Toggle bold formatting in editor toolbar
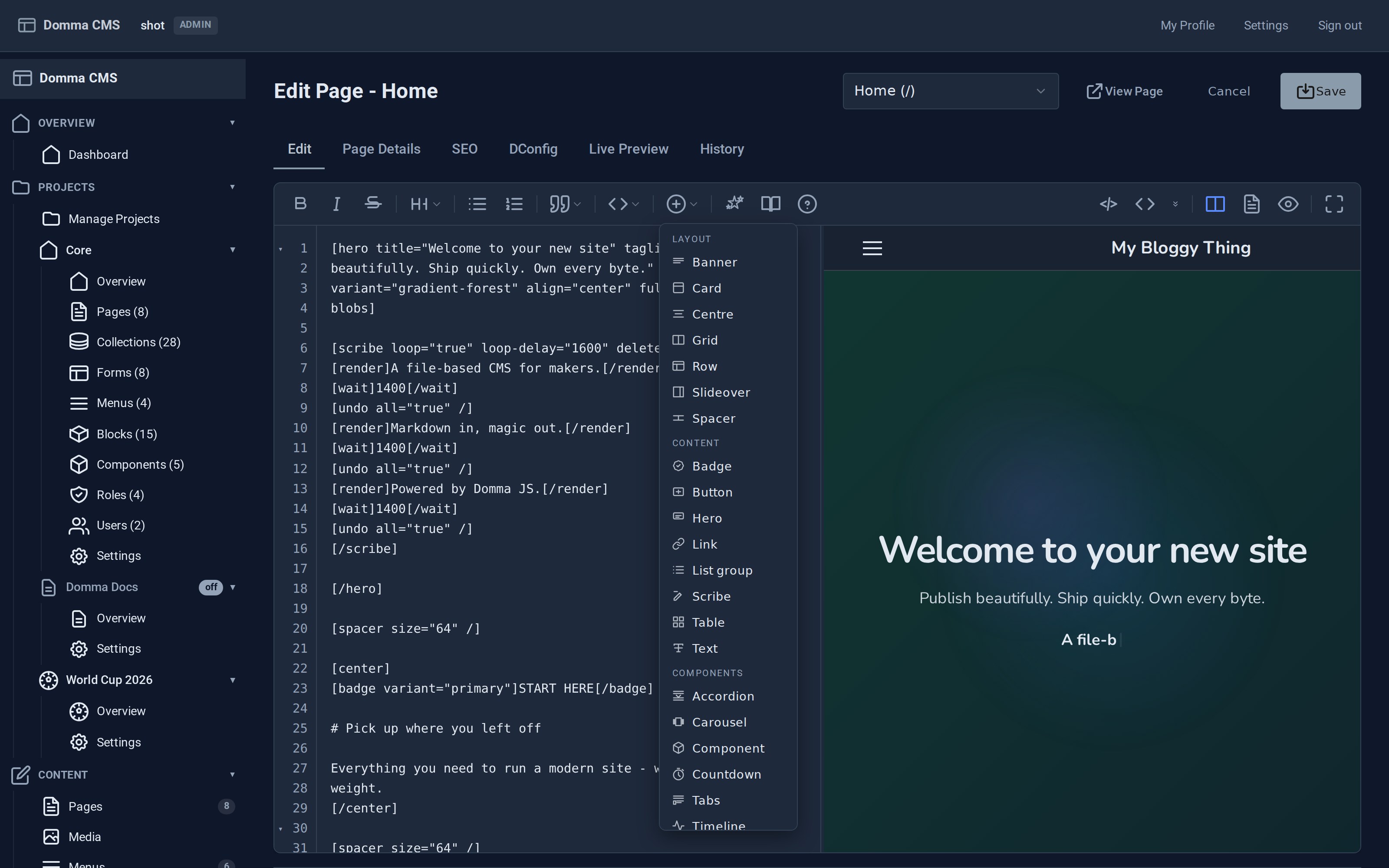The height and width of the screenshot is (868, 1389). click(300, 204)
